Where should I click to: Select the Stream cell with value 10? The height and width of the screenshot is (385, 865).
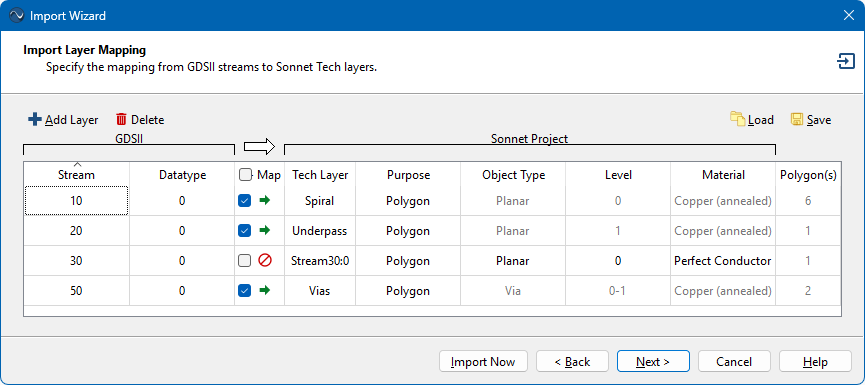77,201
